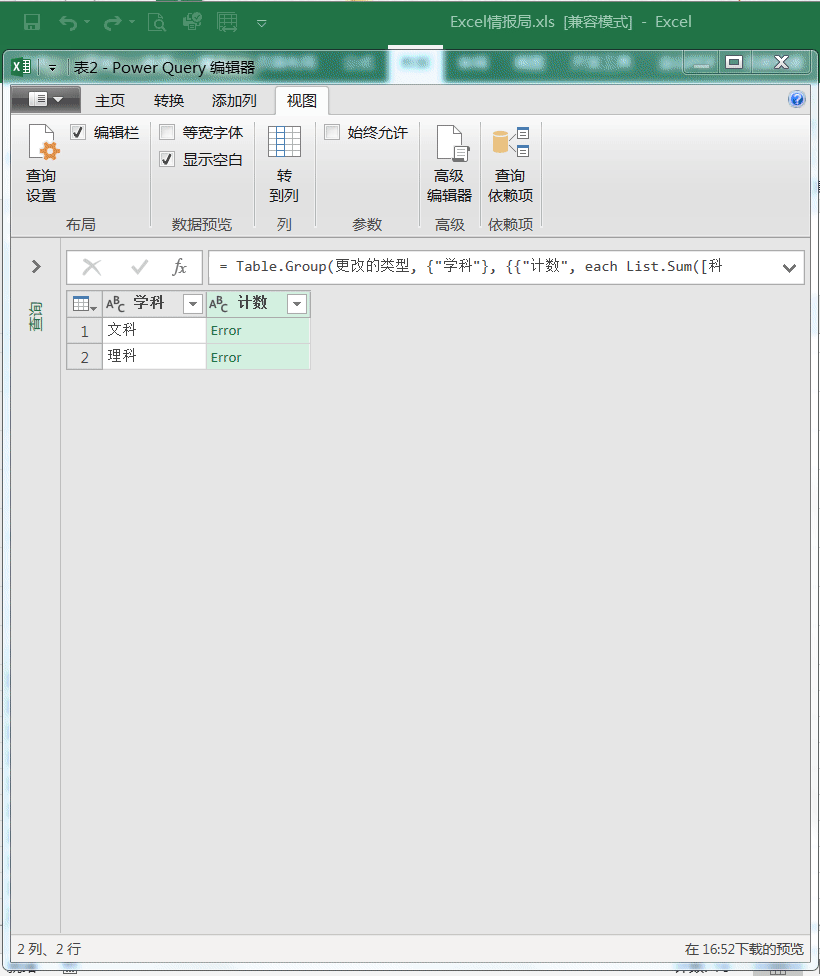The width and height of the screenshot is (820, 976).
Task: Select the 文科 cell in row 1
Action: (x=154, y=331)
